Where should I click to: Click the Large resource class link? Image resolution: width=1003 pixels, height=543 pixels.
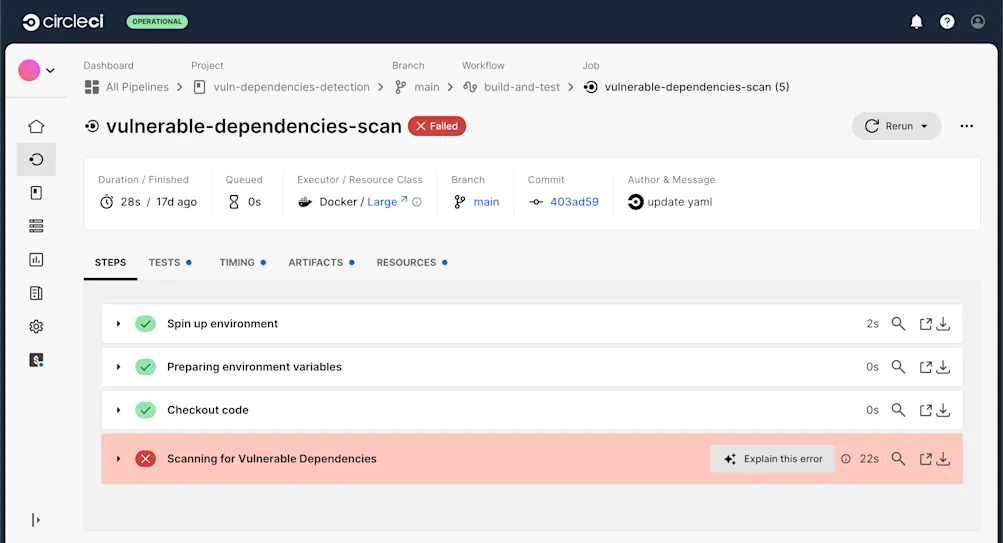[387, 202]
